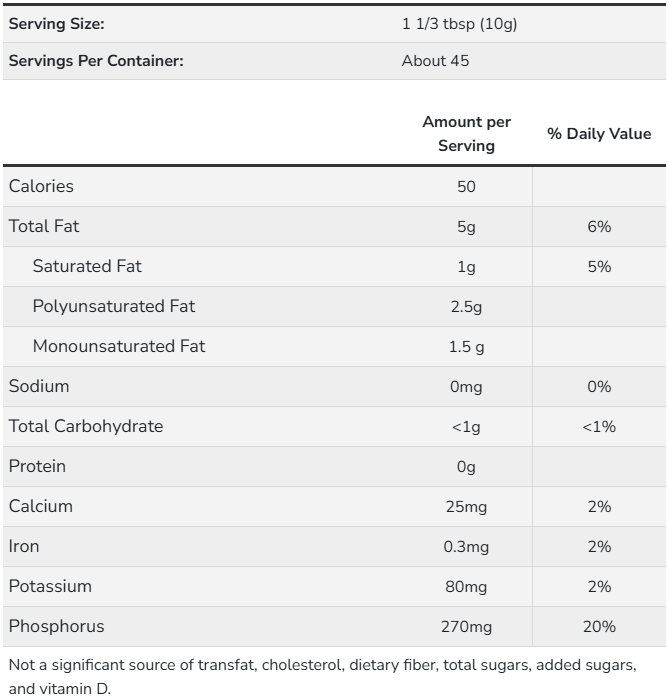
Task: Select the Calories row label
Action: (41, 186)
